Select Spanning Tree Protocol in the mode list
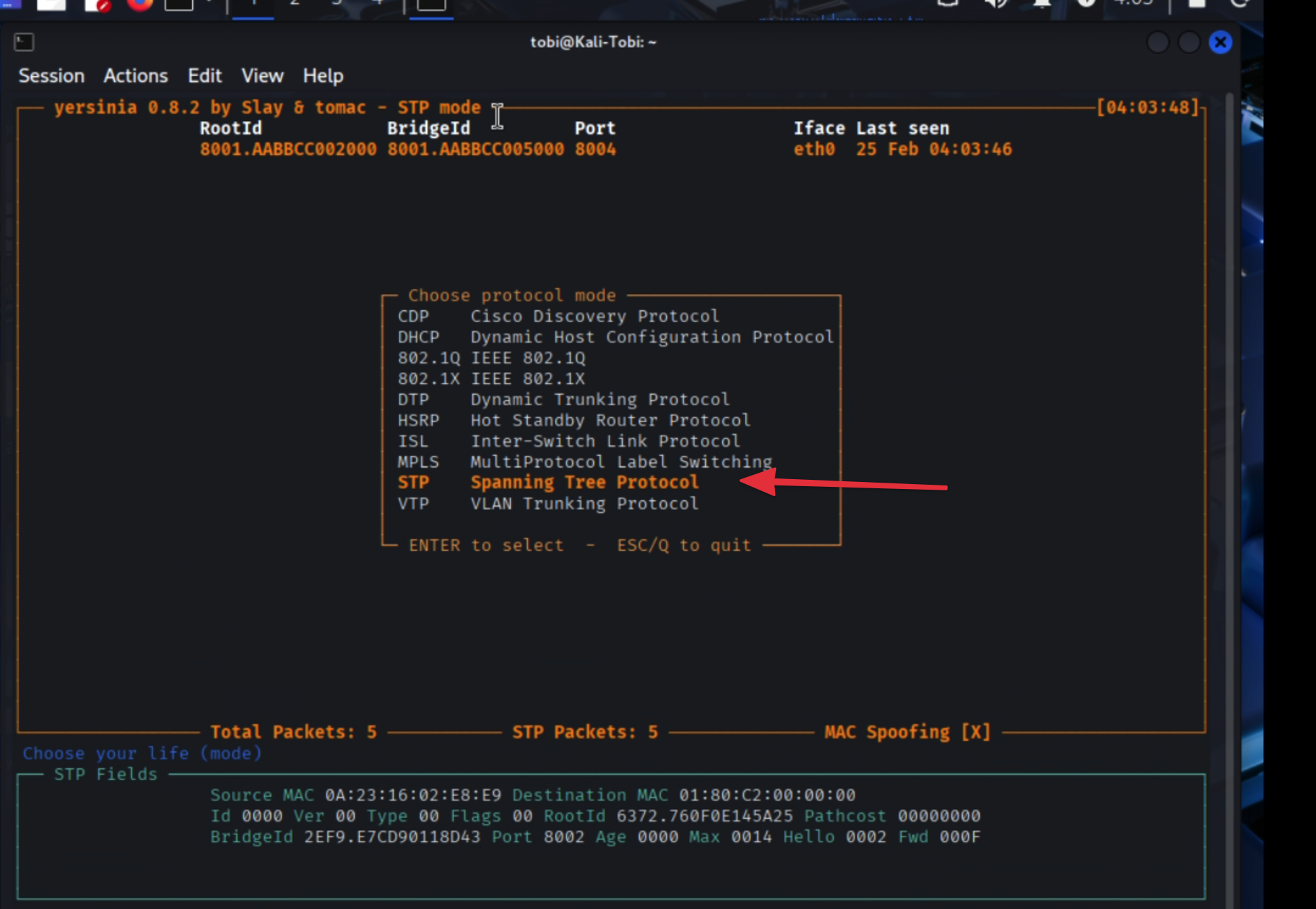 [584, 483]
